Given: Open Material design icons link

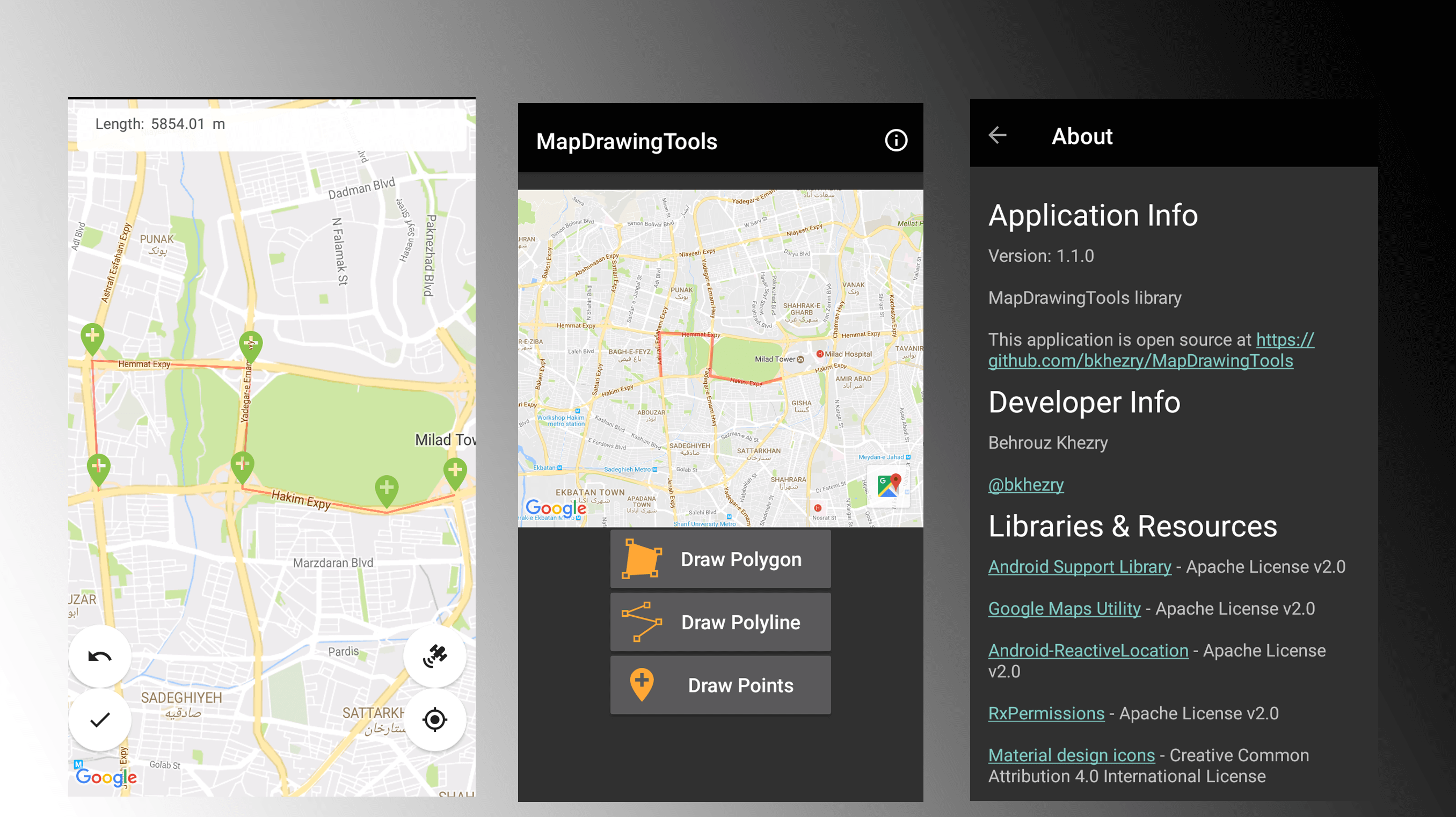Looking at the screenshot, I should pyautogui.click(x=1071, y=755).
